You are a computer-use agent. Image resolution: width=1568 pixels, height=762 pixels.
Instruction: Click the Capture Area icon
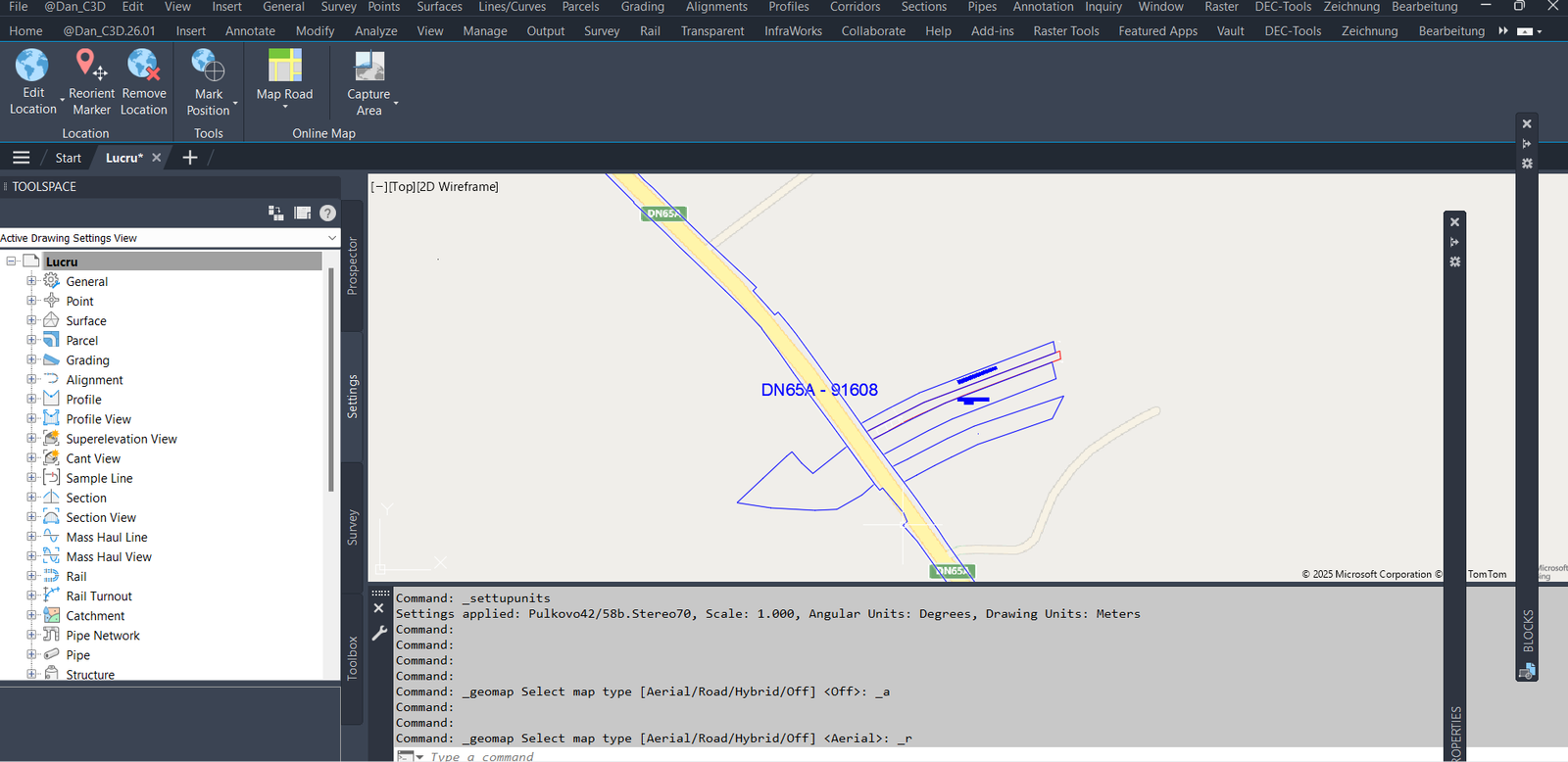368,67
